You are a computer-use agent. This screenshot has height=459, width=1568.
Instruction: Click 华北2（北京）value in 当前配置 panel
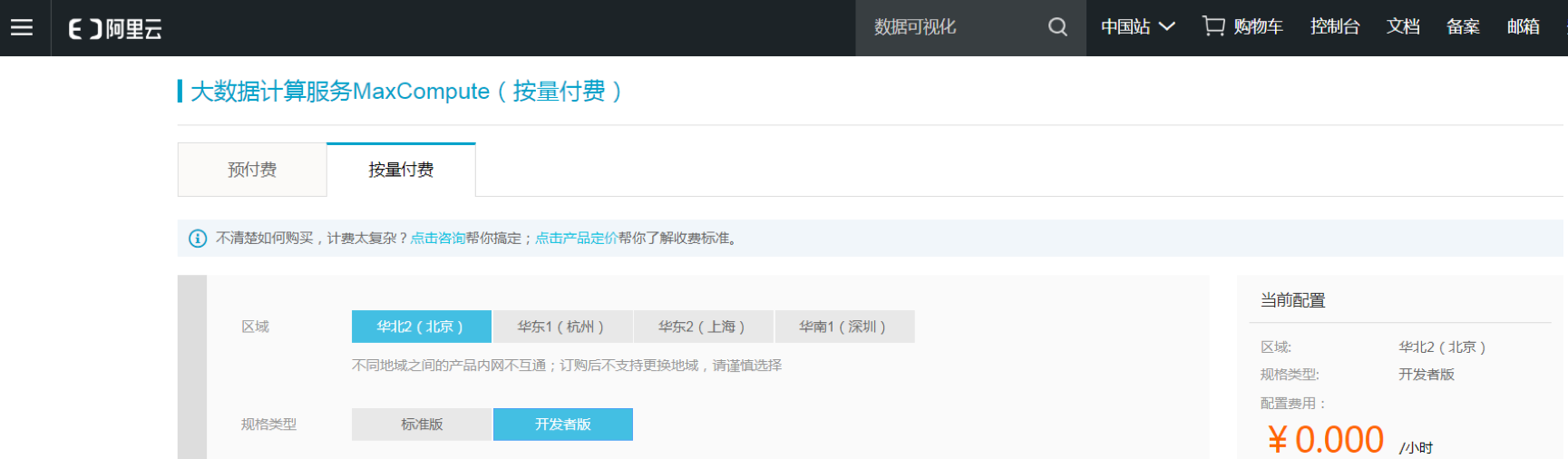click(x=1442, y=347)
